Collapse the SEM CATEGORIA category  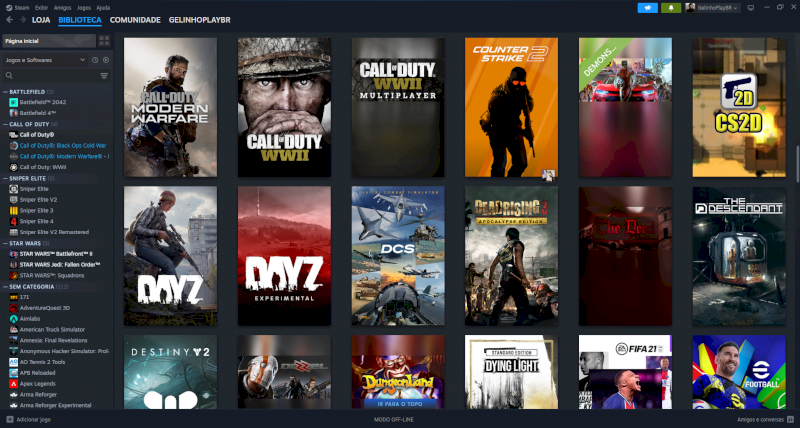6,287
